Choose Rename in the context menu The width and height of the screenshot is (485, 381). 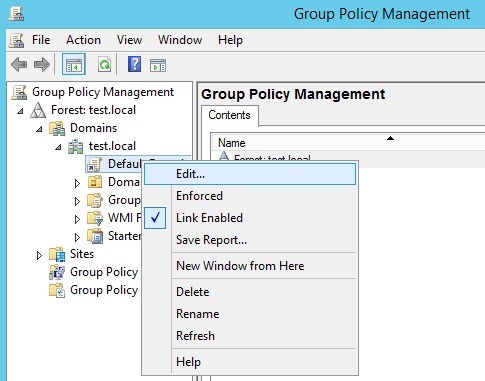[x=250, y=314]
